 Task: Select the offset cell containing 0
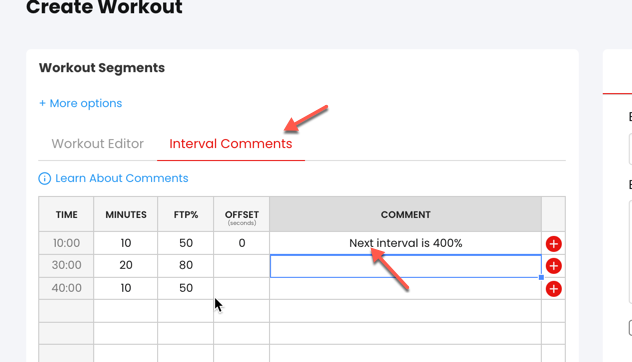point(241,243)
